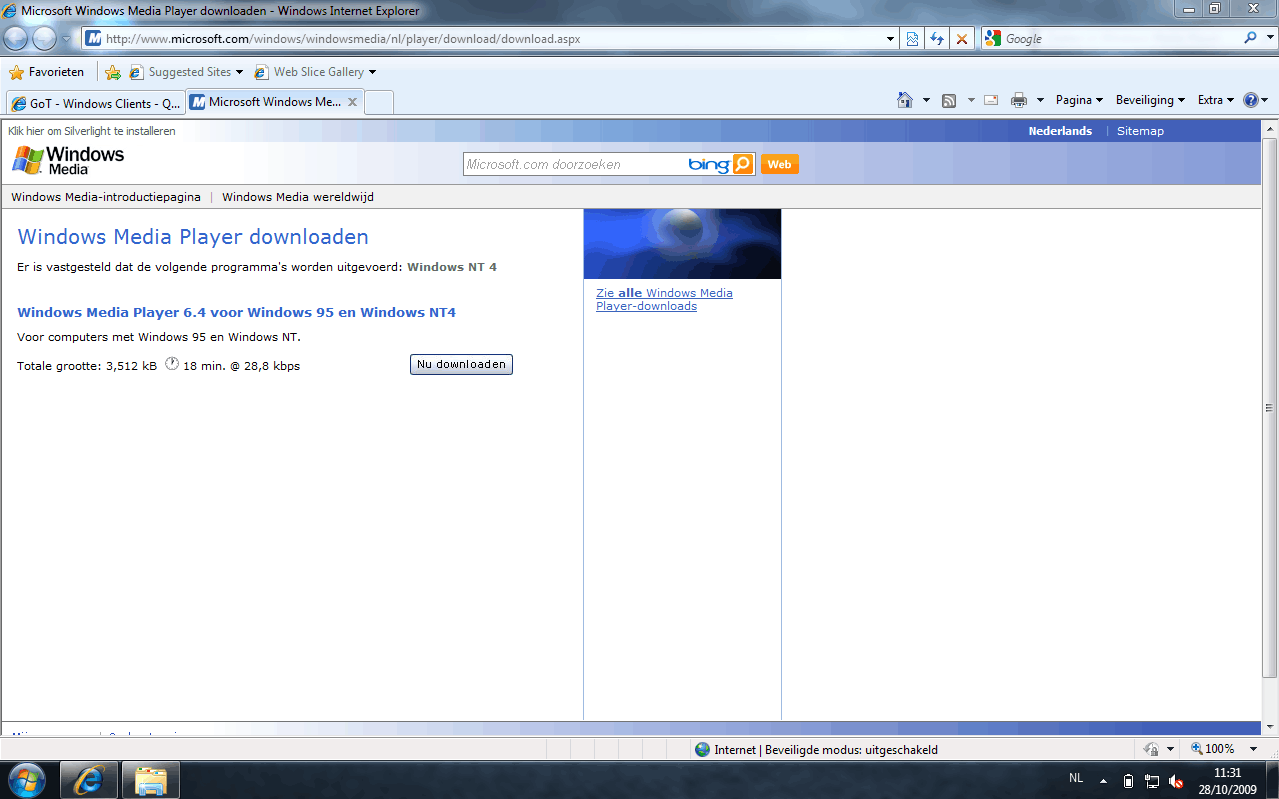Open Suggested Sites on favorites bar
This screenshot has height=799, width=1279.
point(186,72)
